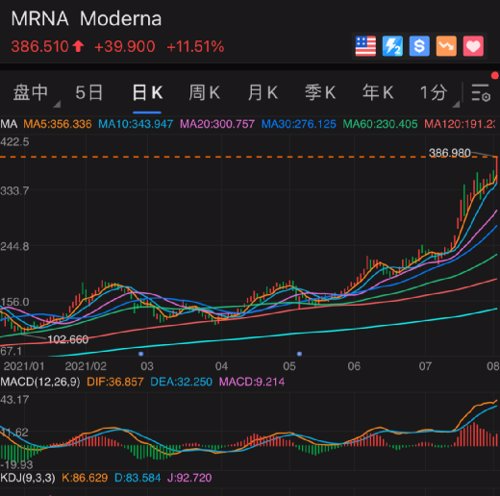Screen dimensions: 500x496
Task: Tap the 422.5 price axis label
Action: click(15, 142)
